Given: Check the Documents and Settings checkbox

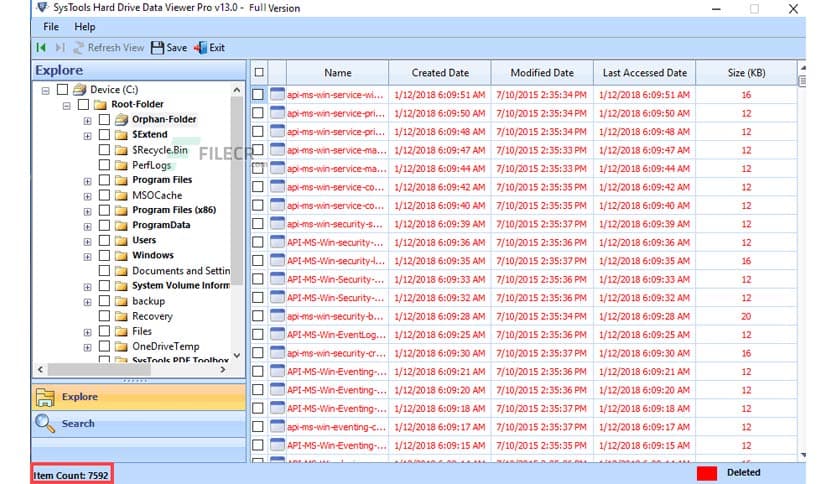Looking at the screenshot, I should [x=104, y=271].
